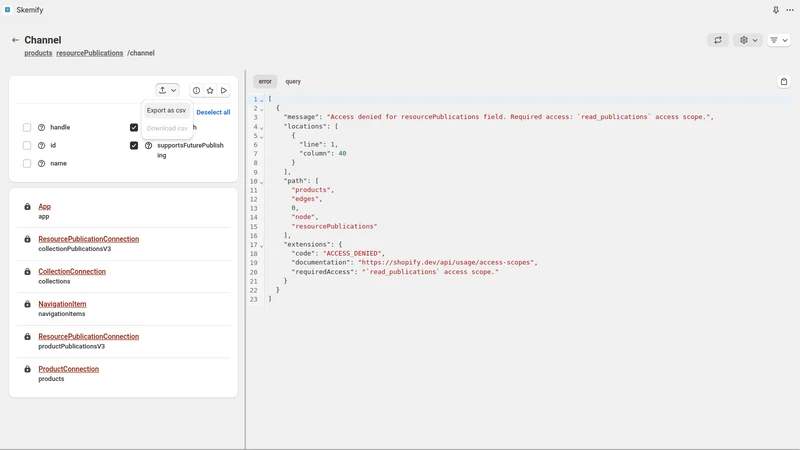Click the Deselect all link
This screenshot has width=800, height=450.
(x=213, y=112)
